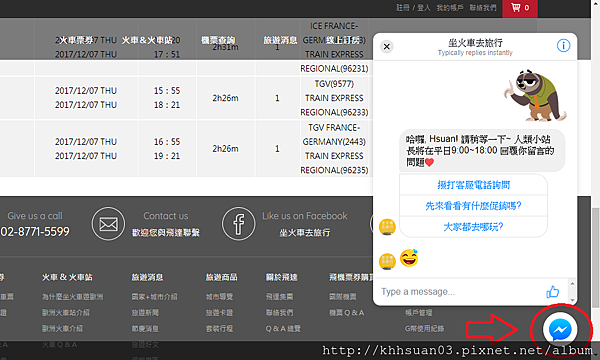Click footer link G幣使用紀錄
The width and height of the screenshot is (600, 360).
tap(424, 329)
